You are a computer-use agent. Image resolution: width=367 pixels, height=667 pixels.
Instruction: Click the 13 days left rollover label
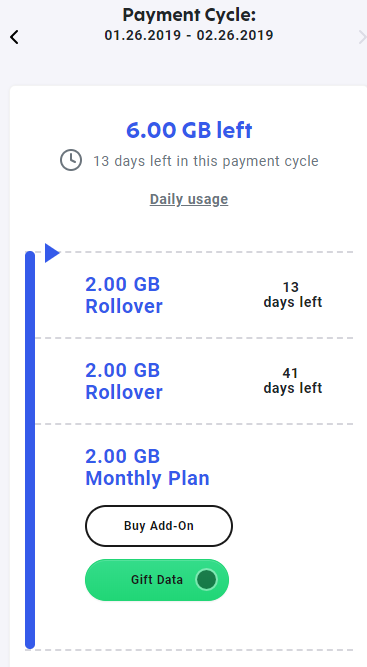click(x=293, y=295)
